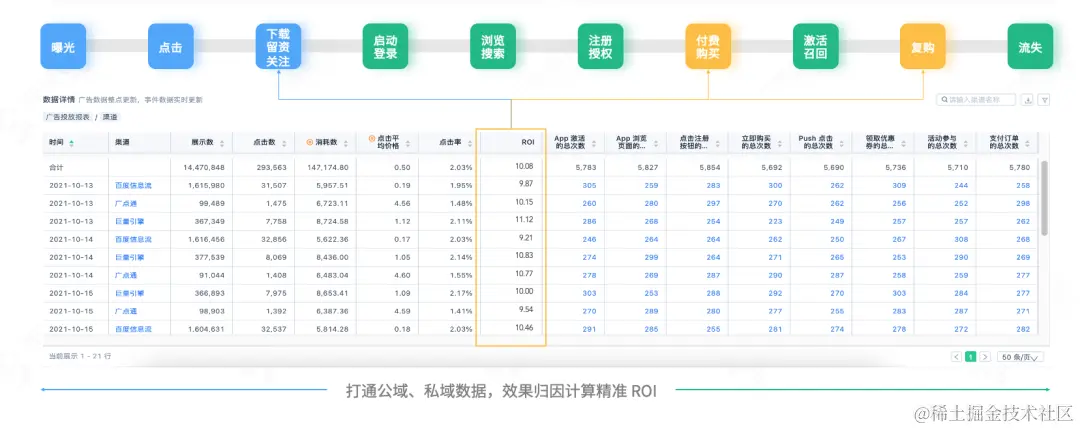Open 巨量引擎 link in 2021-10-13 row
The image size is (1080, 430).
click(x=129, y=221)
